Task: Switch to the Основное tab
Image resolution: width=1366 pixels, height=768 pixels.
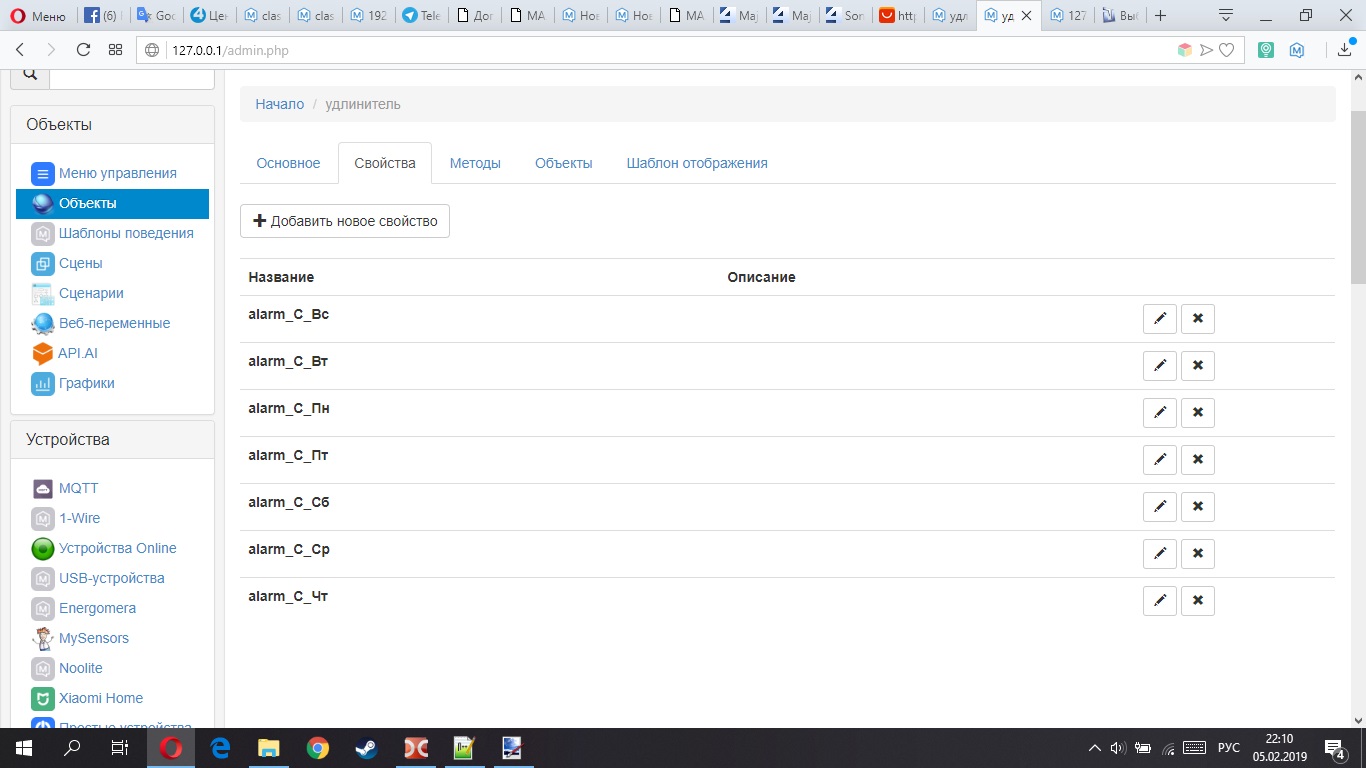Action: click(288, 163)
